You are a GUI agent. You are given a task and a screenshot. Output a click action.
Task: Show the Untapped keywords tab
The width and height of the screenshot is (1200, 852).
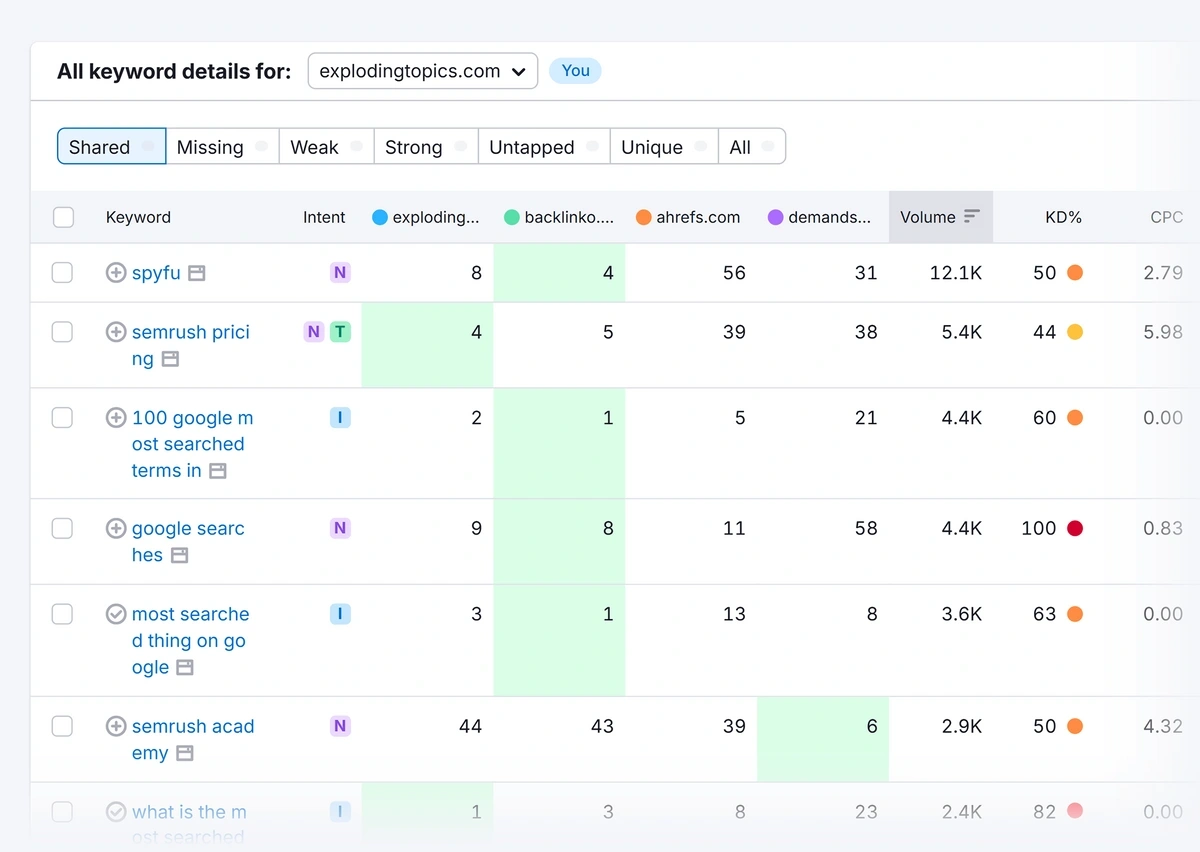[x=543, y=147]
